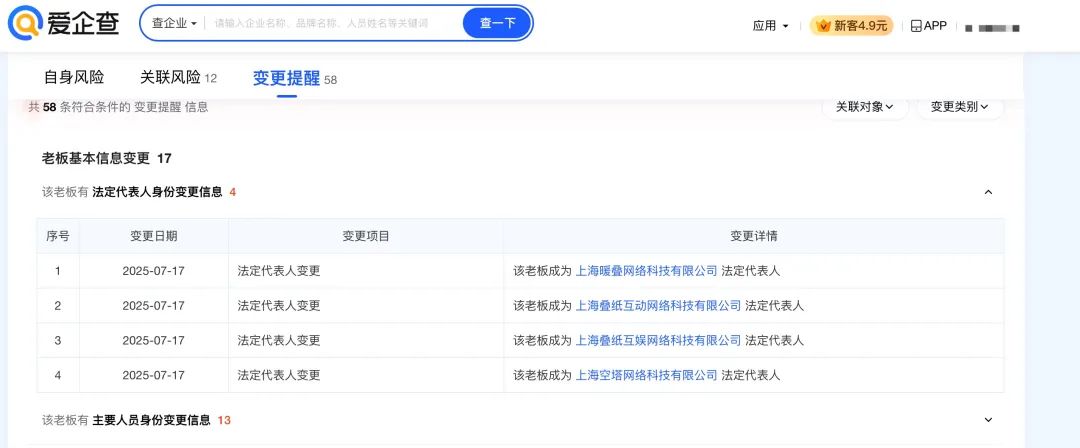This screenshot has height=448, width=1080.
Task: Click the 2025-07-17 date in row 1
Action: (154, 272)
